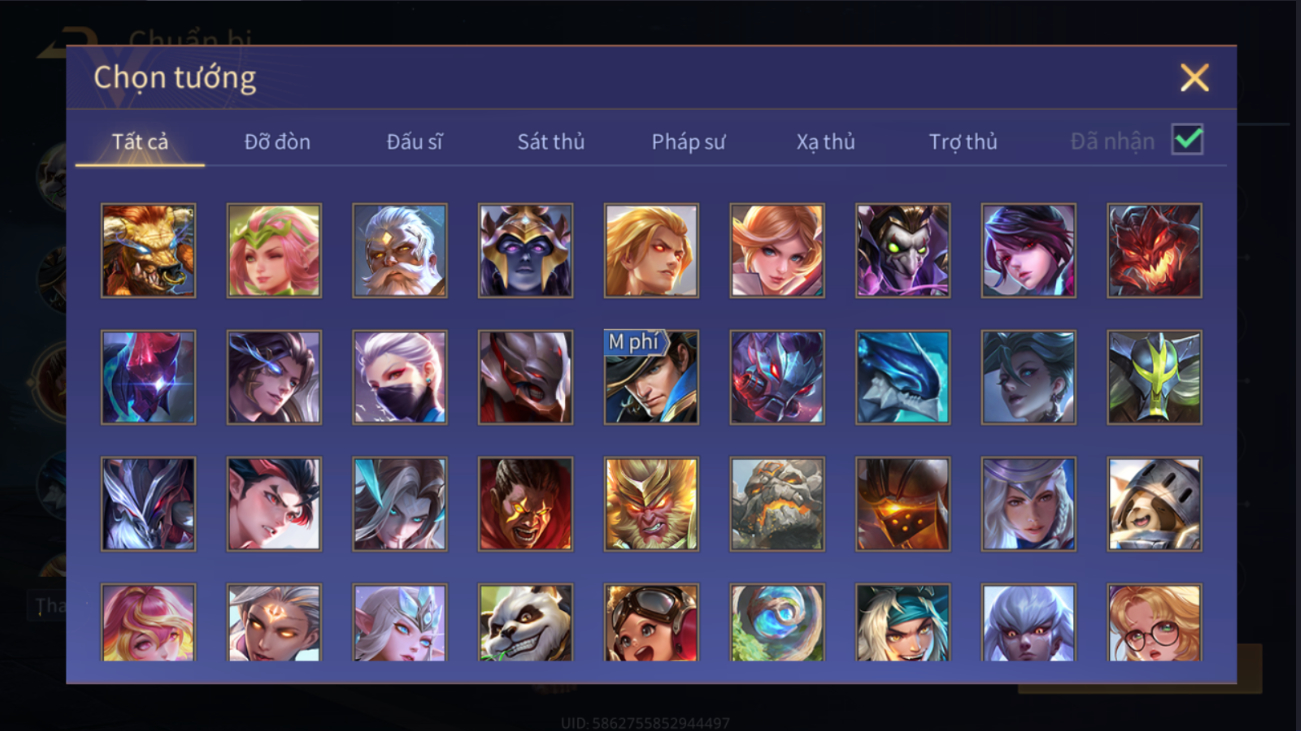Open the Trợ thủ tab
The width and height of the screenshot is (1301, 731).
coord(963,142)
